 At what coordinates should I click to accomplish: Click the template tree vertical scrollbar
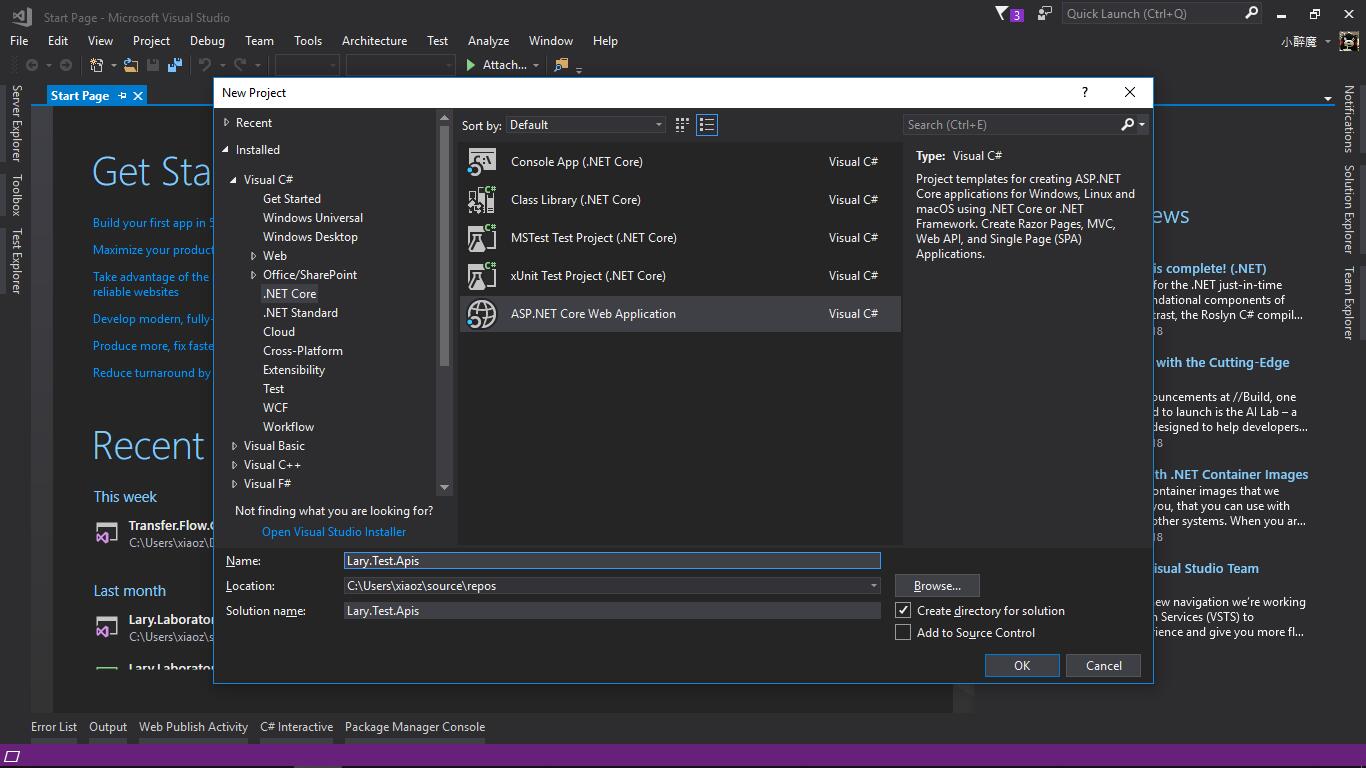(445, 245)
